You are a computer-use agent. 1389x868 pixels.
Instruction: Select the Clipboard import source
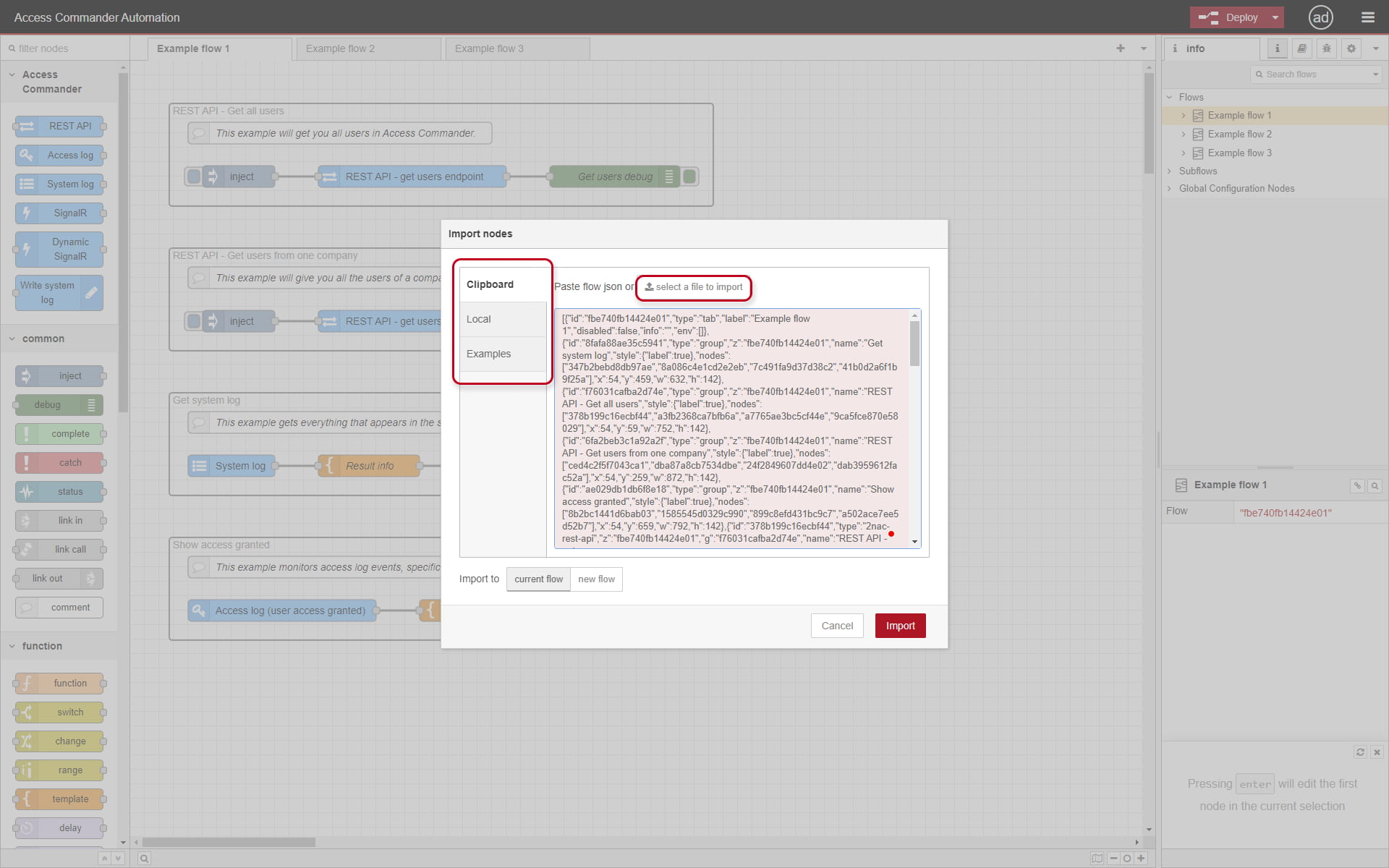pyautogui.click(x=503, y=284)
